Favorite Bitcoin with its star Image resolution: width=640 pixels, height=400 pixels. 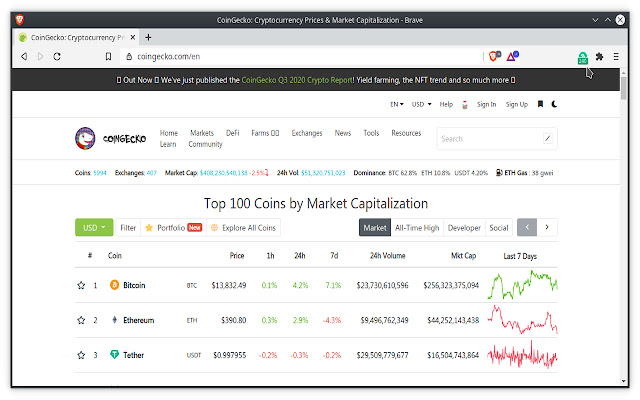[81, 285]
